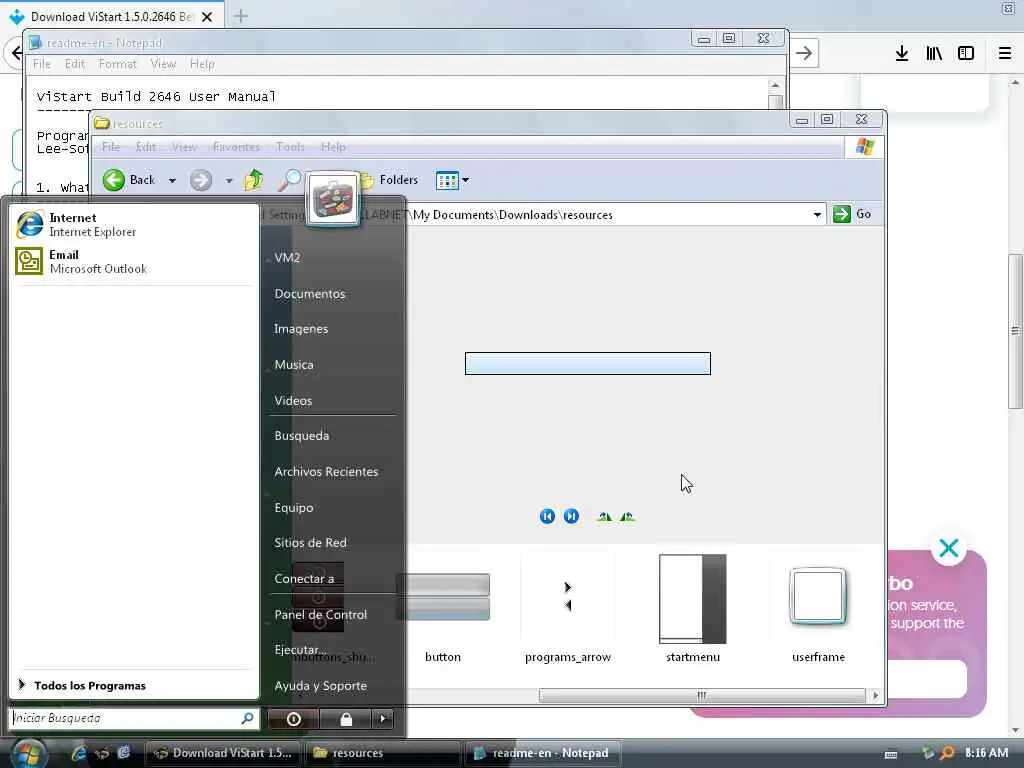Click the Up folder icon

coord(253,180)
